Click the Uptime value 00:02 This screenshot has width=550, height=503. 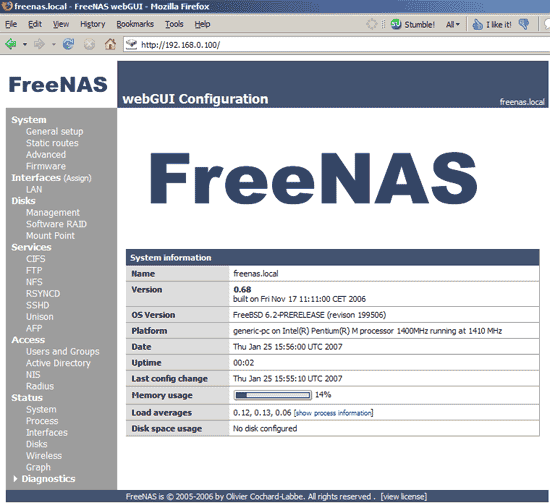click(x=243, y=363)
